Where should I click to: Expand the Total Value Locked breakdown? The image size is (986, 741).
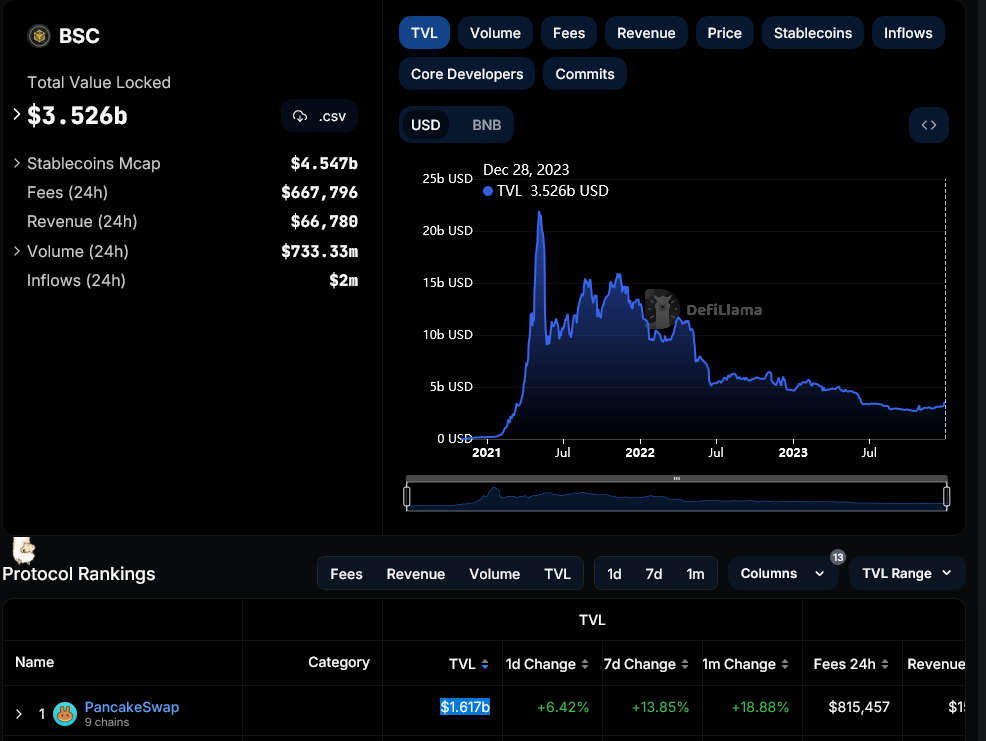[17, 115]
